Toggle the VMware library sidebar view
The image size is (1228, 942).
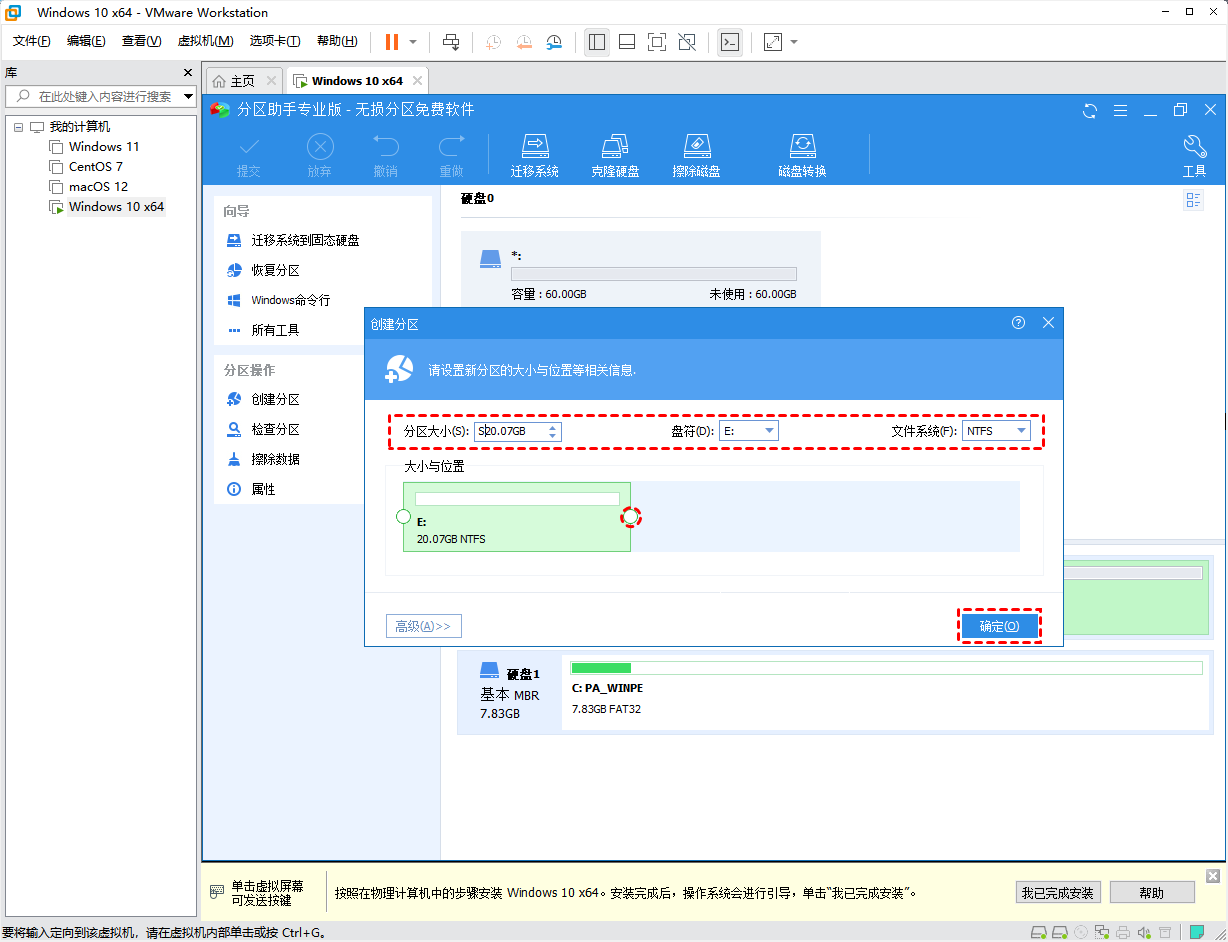(x=597, y=42)
